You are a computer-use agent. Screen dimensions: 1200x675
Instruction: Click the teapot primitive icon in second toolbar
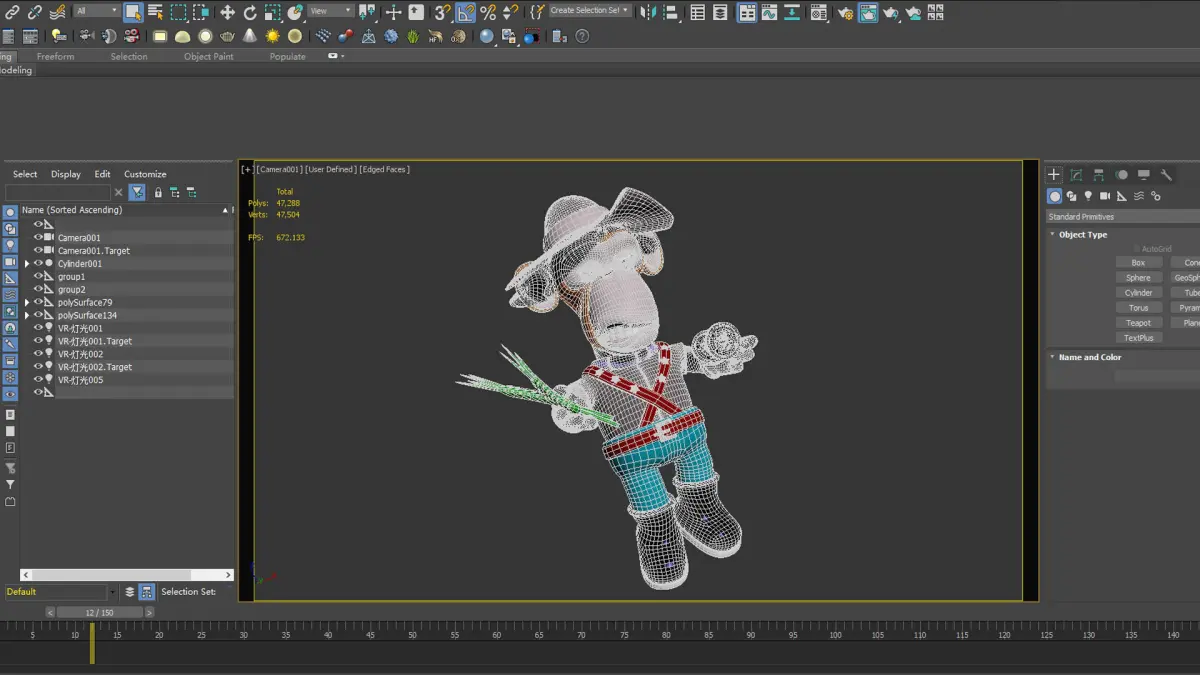[227, 36]
